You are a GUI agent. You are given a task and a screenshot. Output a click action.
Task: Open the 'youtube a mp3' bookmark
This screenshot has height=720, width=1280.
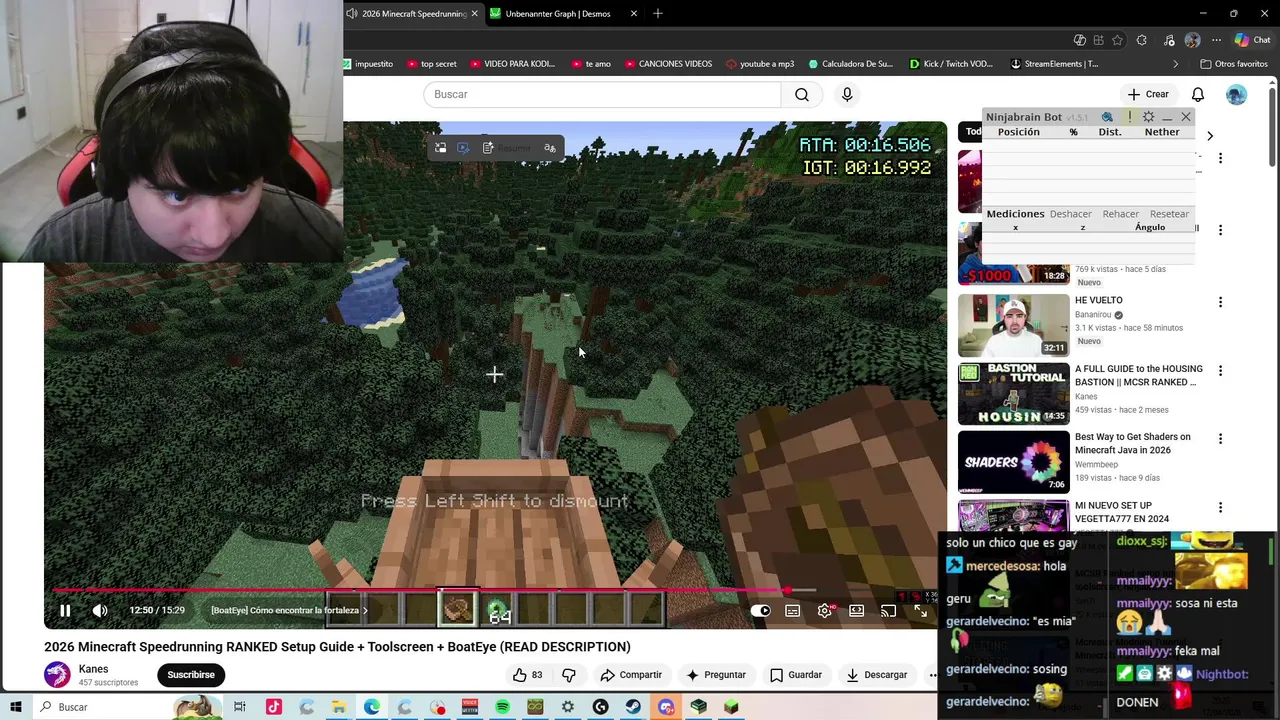pos(760,64)
